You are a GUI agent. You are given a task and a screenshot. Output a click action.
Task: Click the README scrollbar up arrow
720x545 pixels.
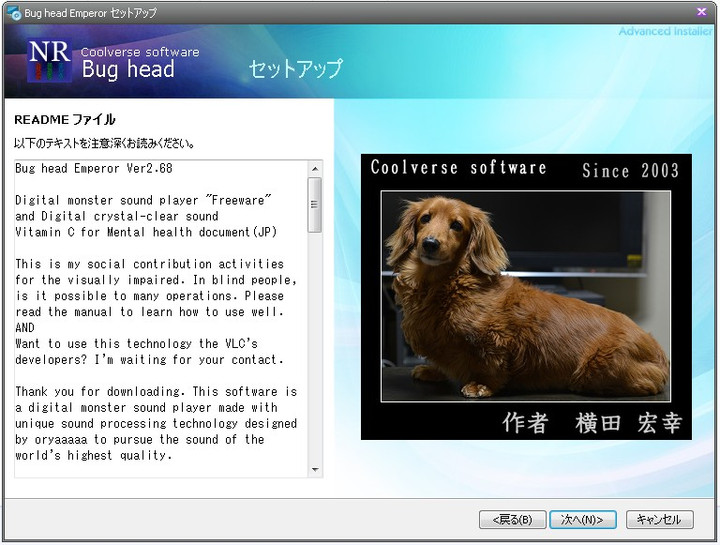315,168
